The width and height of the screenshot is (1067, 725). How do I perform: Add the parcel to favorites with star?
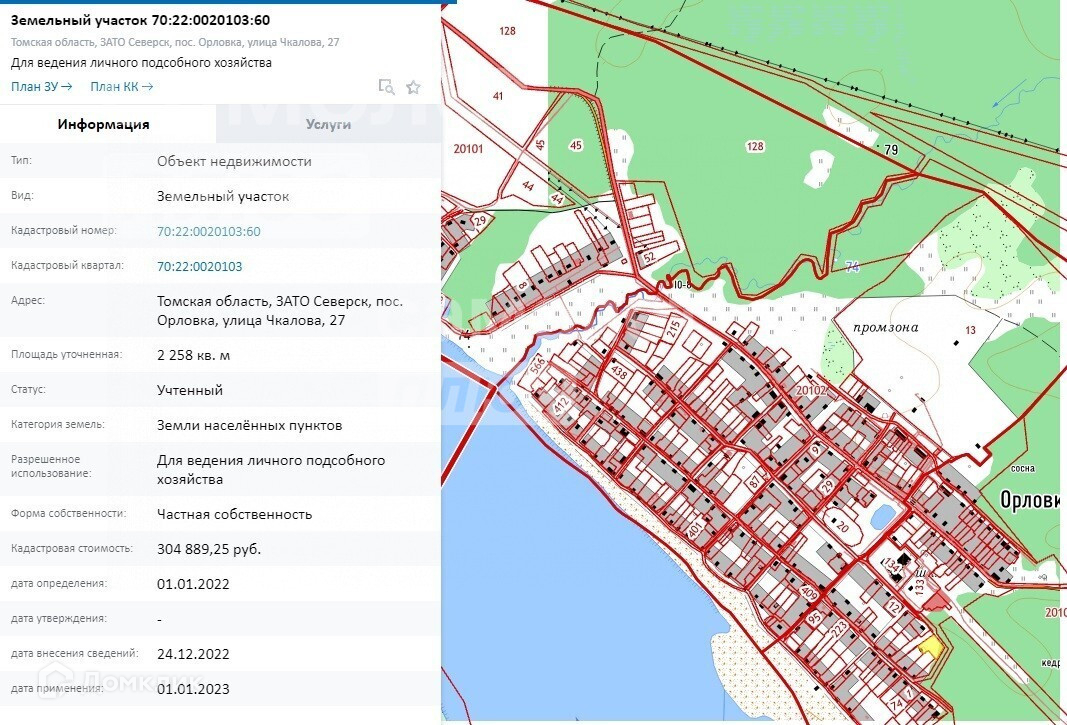[413, 87]
